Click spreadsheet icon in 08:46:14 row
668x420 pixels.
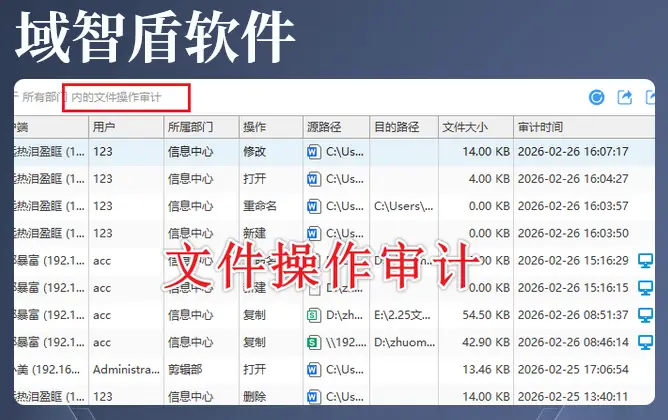pyautogui.click(x=314, y=342)
